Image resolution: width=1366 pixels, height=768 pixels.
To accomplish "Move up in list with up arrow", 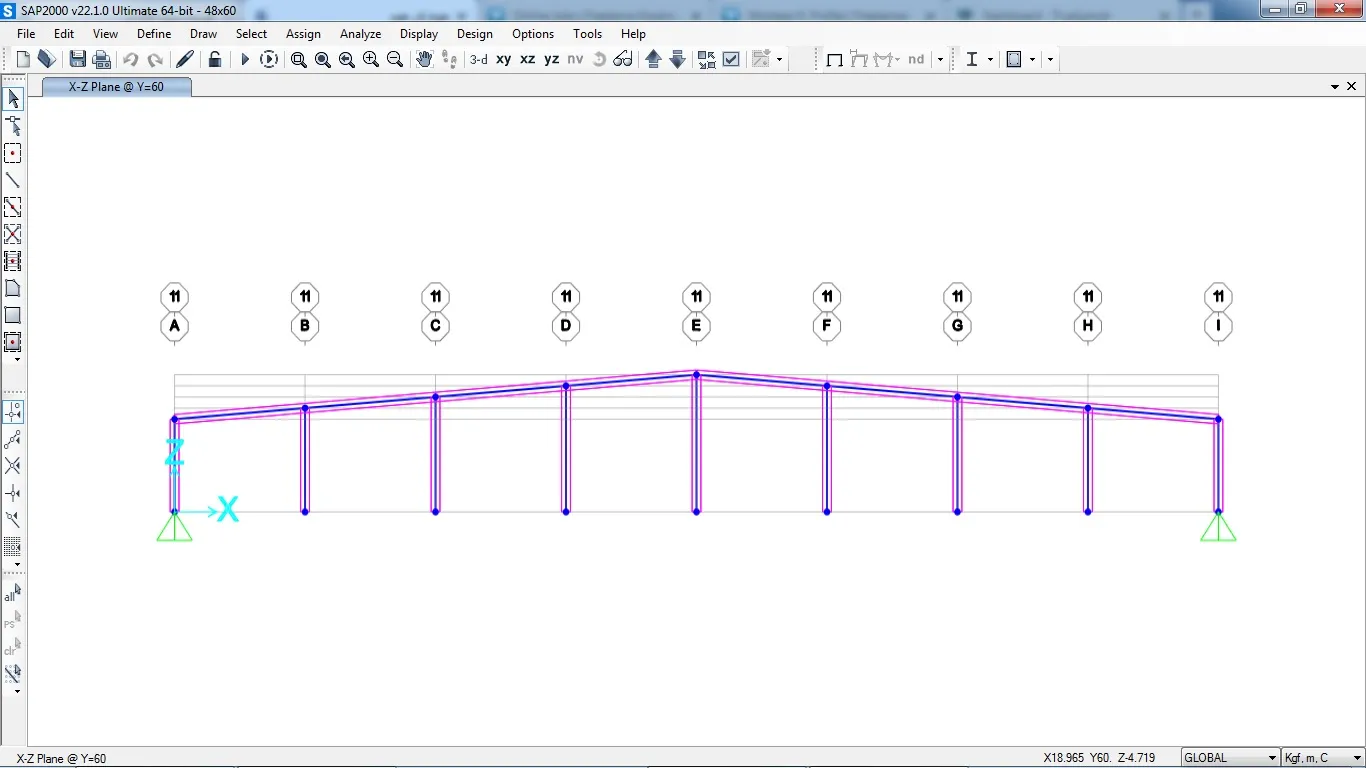I will coord(654,60).
